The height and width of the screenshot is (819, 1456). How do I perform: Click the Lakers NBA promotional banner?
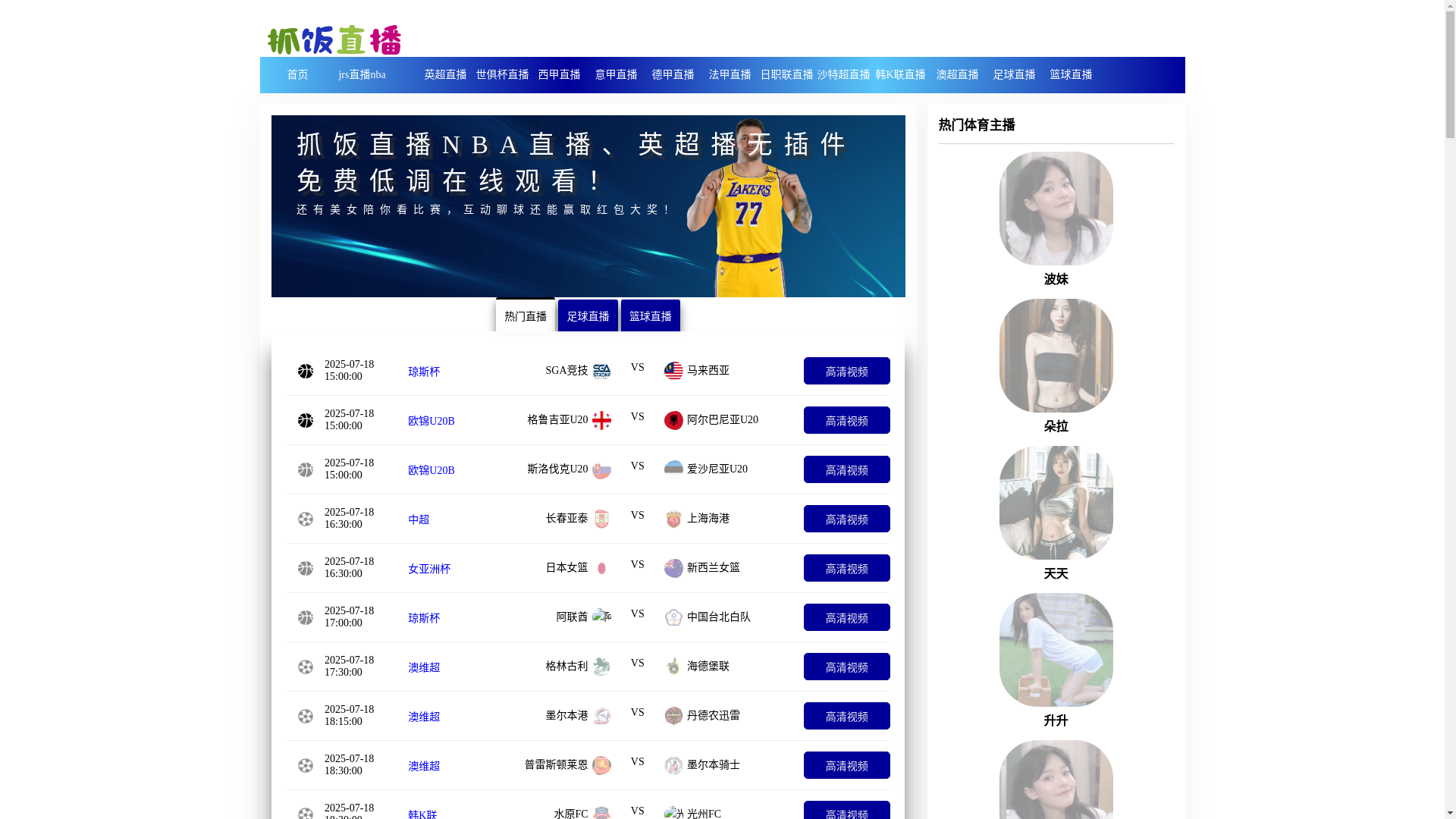(x=588, y=206)
